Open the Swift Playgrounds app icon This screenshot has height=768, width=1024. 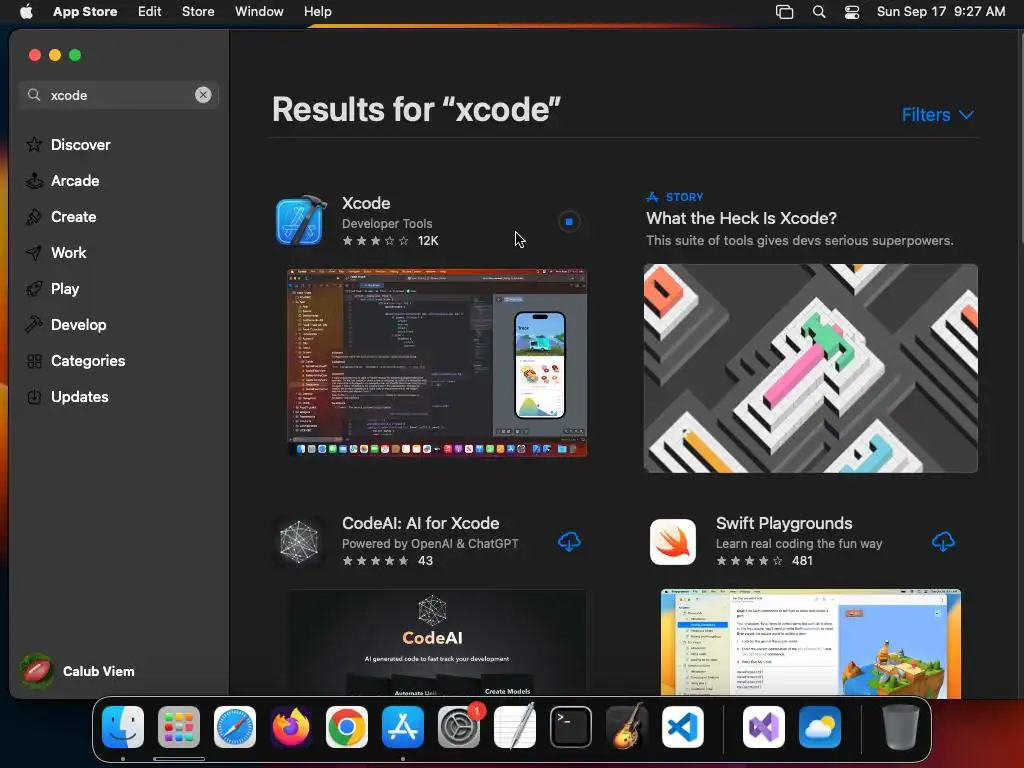pyautogui.click(x=673, y=541)
